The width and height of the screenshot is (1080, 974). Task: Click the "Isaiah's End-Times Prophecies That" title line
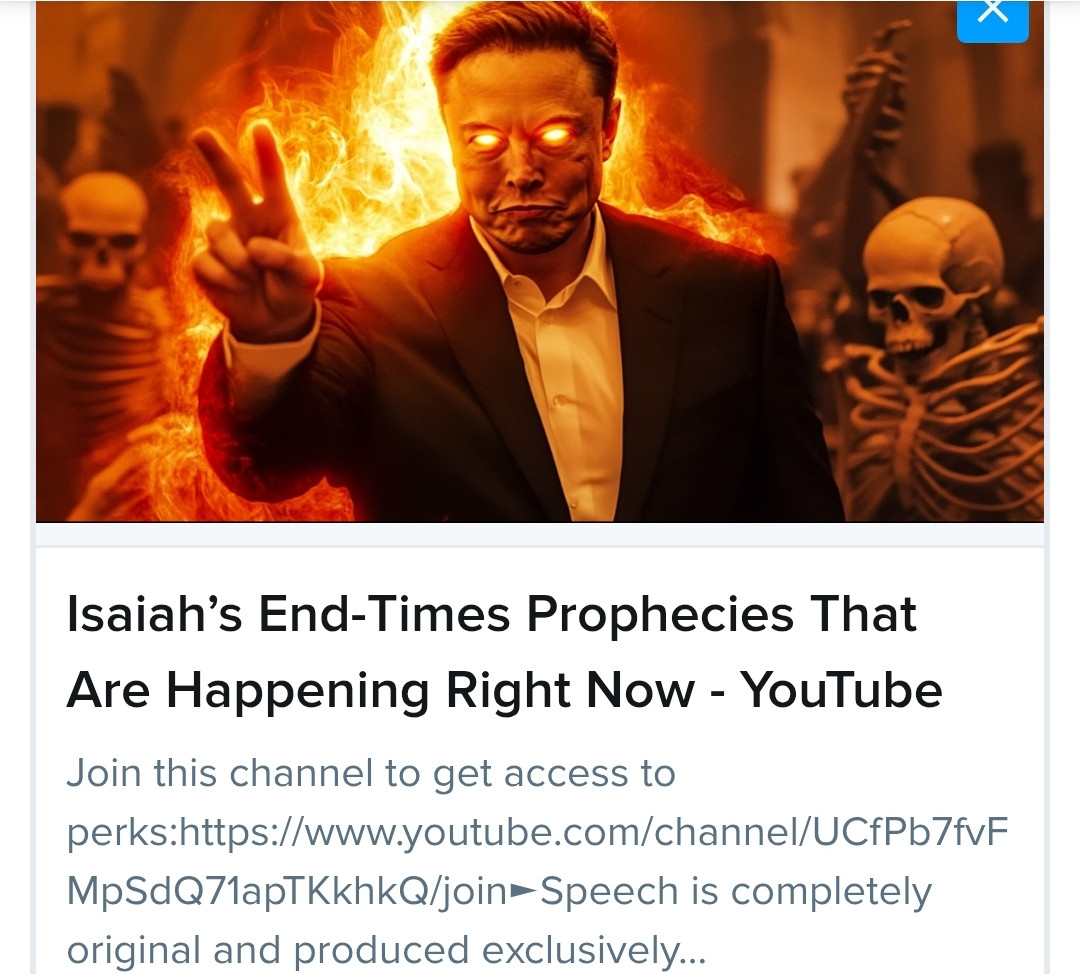(492, 614)
